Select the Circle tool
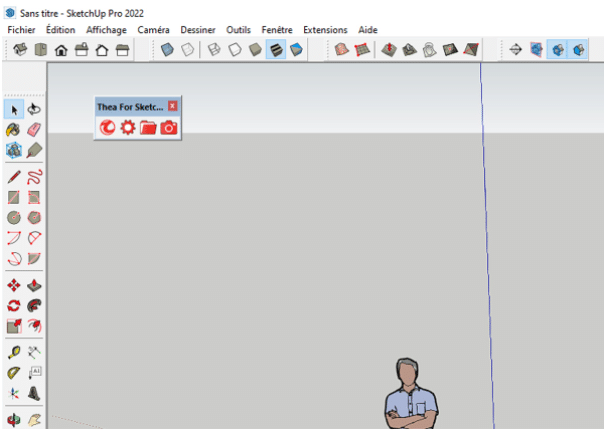606x430 pixels. (x=14, y=218)
